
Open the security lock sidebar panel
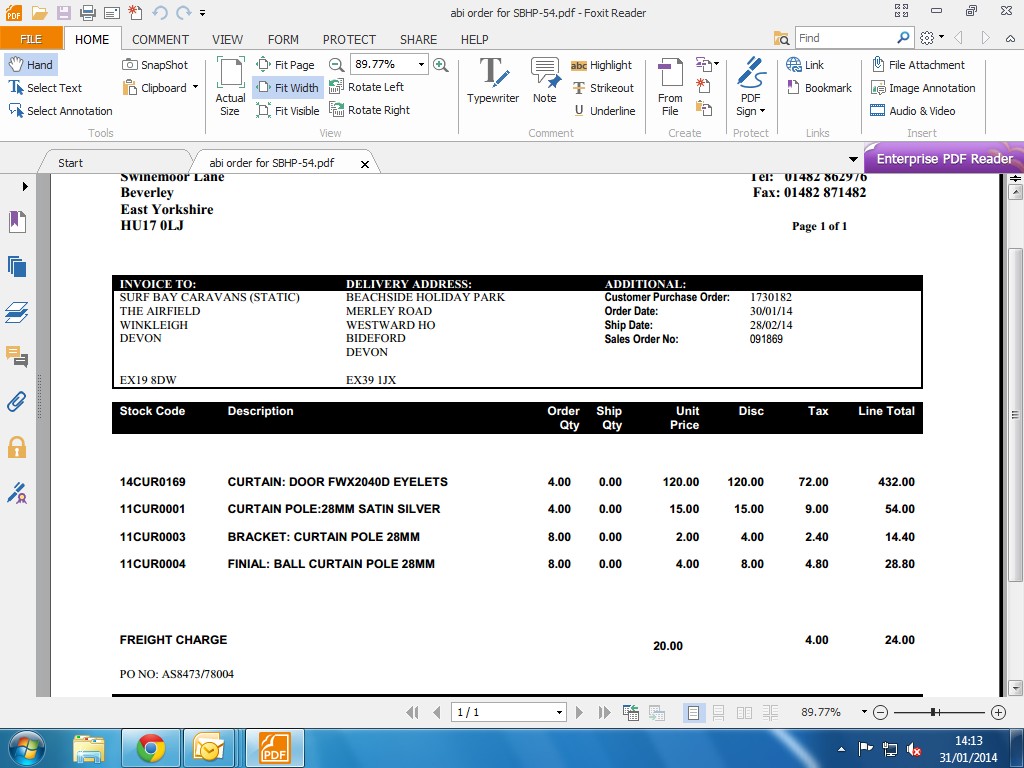(16, 447)
